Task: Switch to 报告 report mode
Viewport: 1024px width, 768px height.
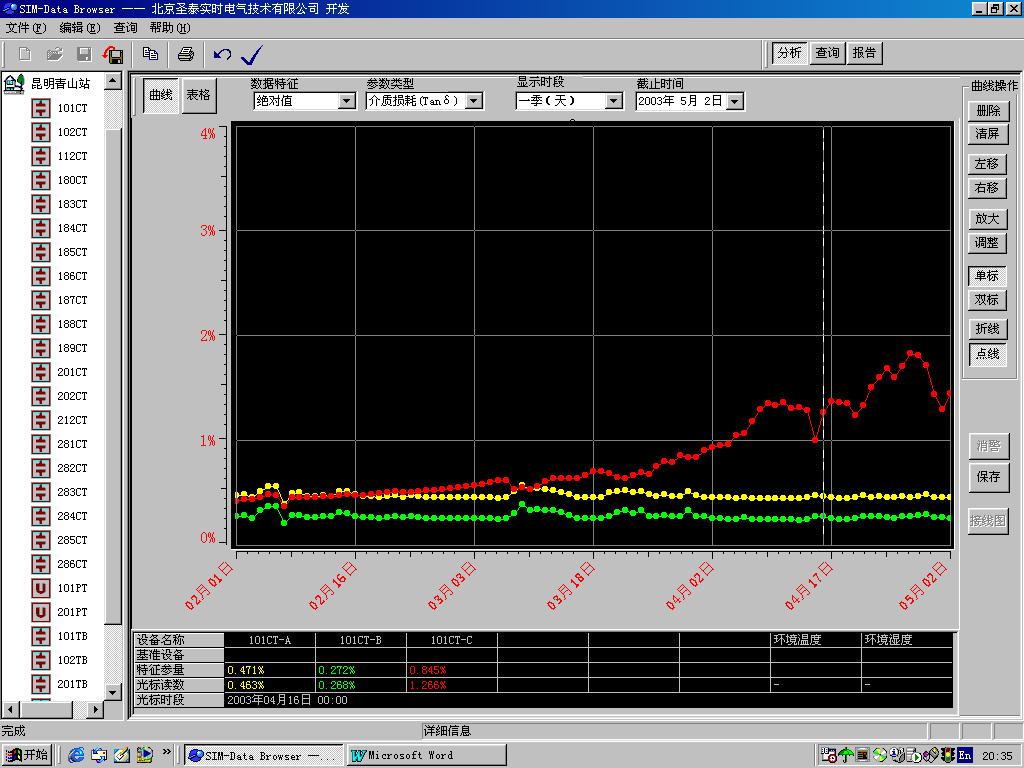Action: pyautogui.click(x=864, y=53)
